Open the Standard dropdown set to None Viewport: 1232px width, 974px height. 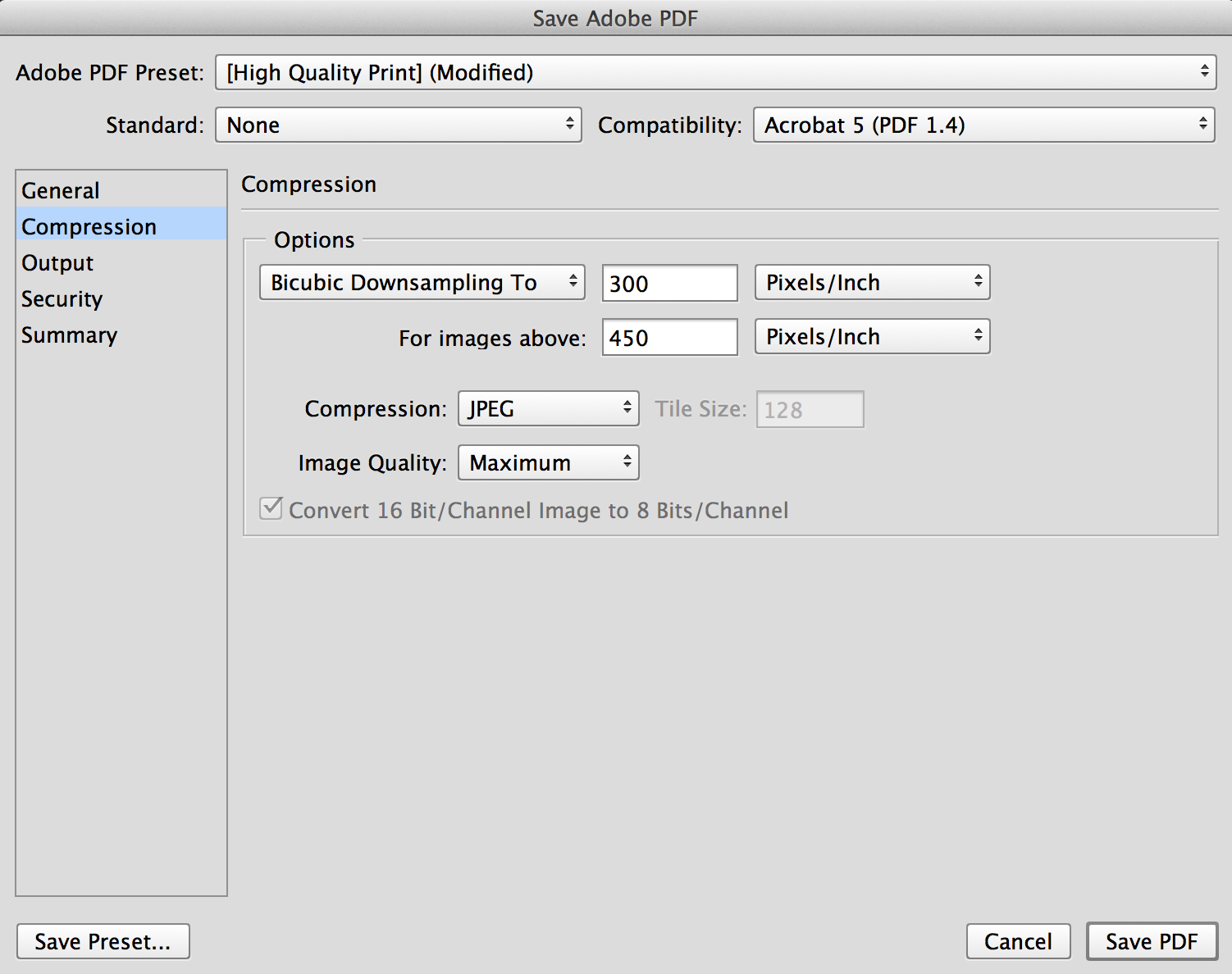tap(399, 125)
